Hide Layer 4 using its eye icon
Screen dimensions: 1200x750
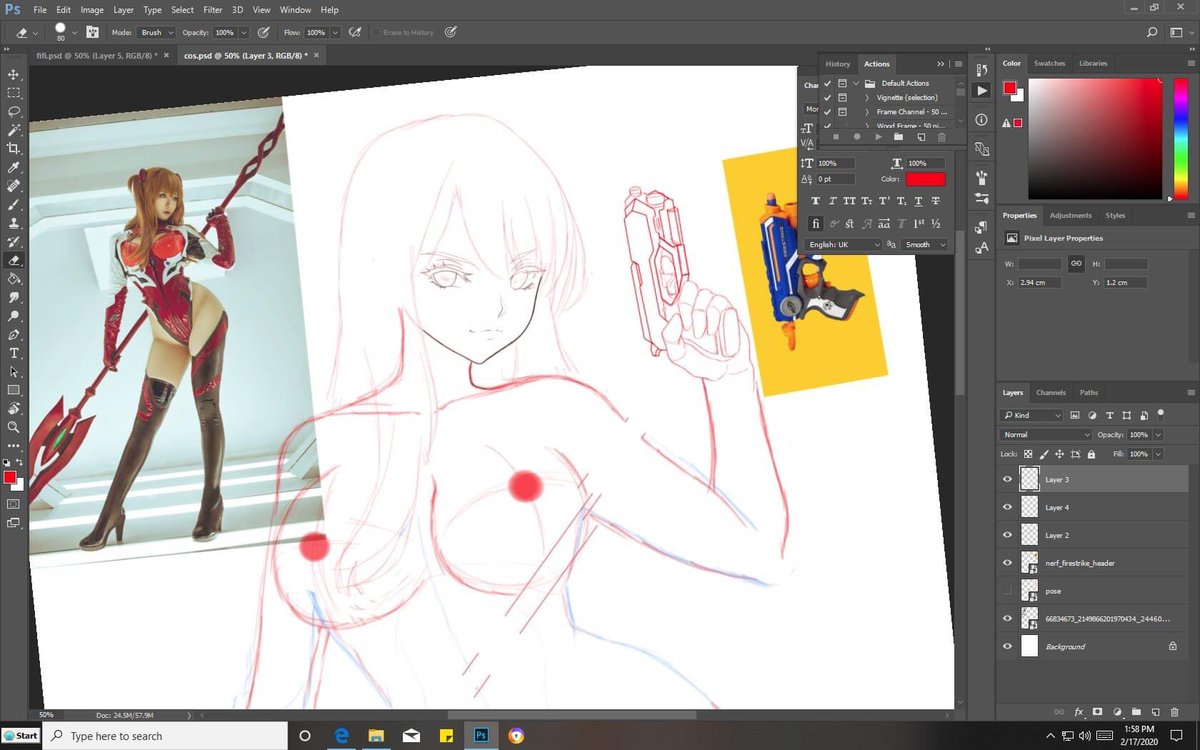click(1007, 507)
